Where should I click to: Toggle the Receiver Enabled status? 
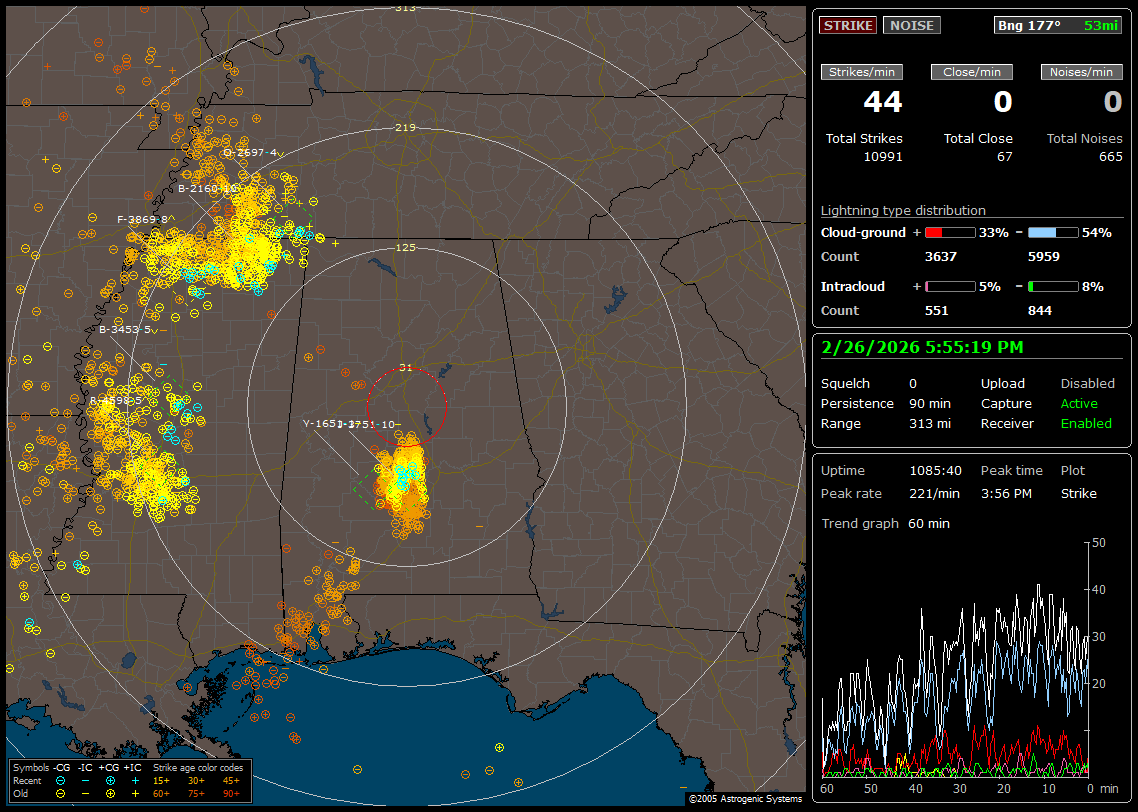point(1085,423)
